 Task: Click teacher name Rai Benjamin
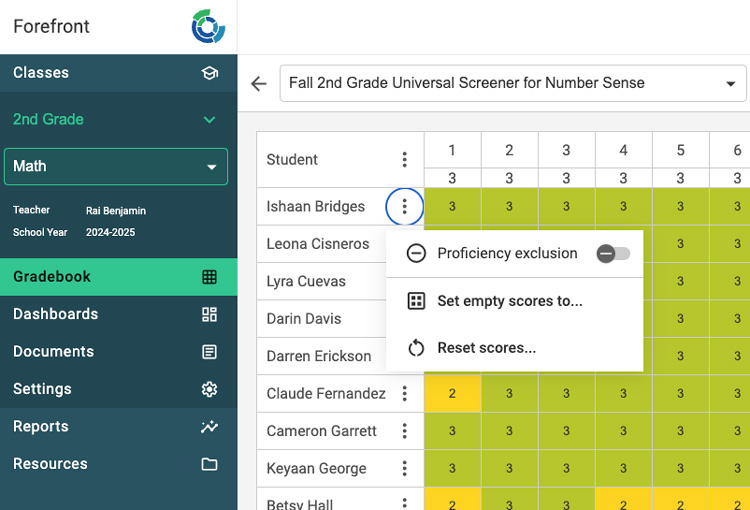[x=116, y=211]
